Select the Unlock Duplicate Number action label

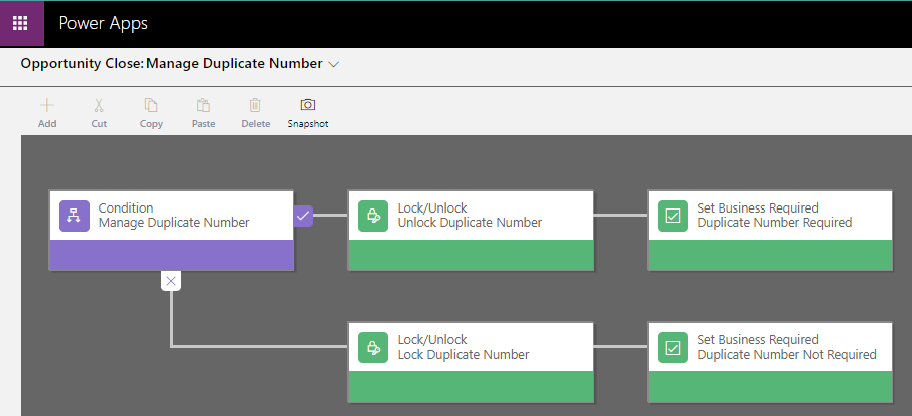469,223
